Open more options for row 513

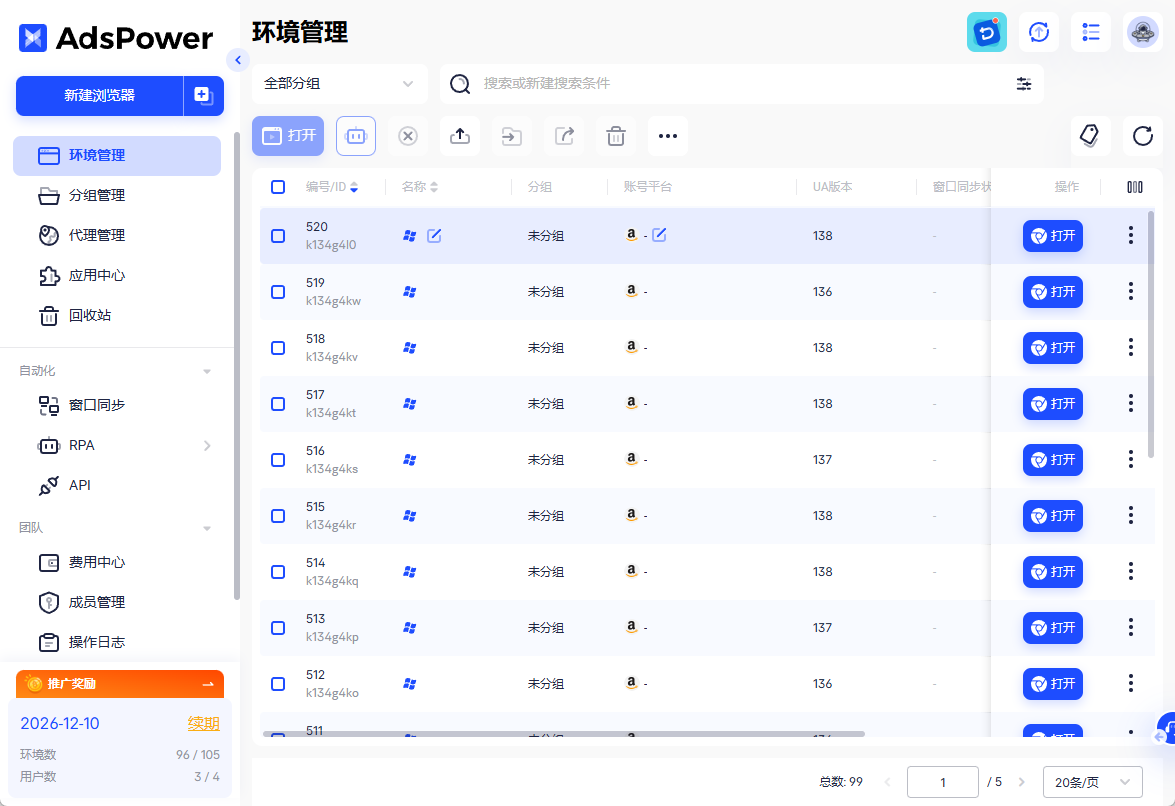[1130, 627]
